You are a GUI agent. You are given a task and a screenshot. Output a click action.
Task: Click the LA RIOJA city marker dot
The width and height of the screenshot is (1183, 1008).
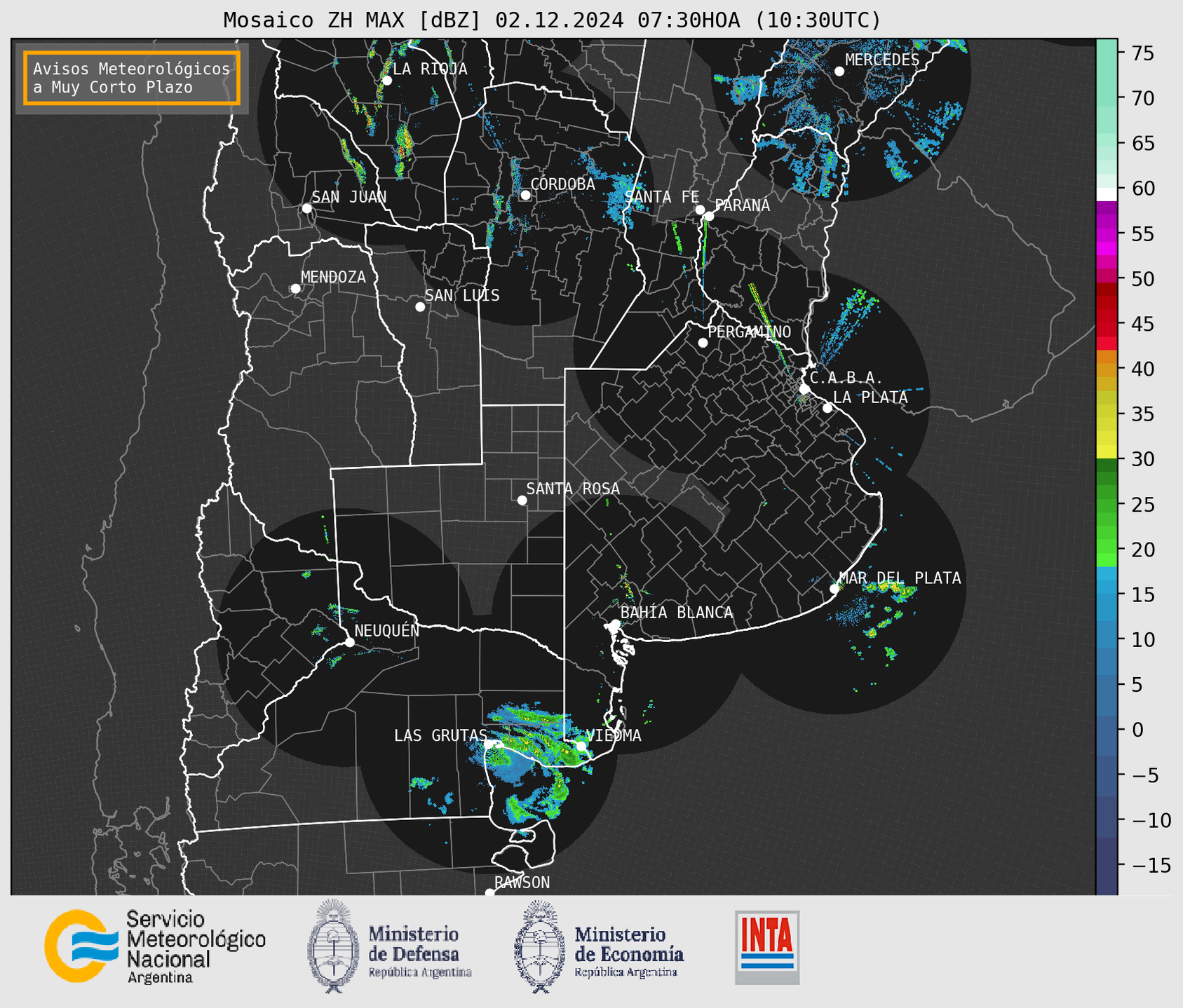tap(386, 81)
